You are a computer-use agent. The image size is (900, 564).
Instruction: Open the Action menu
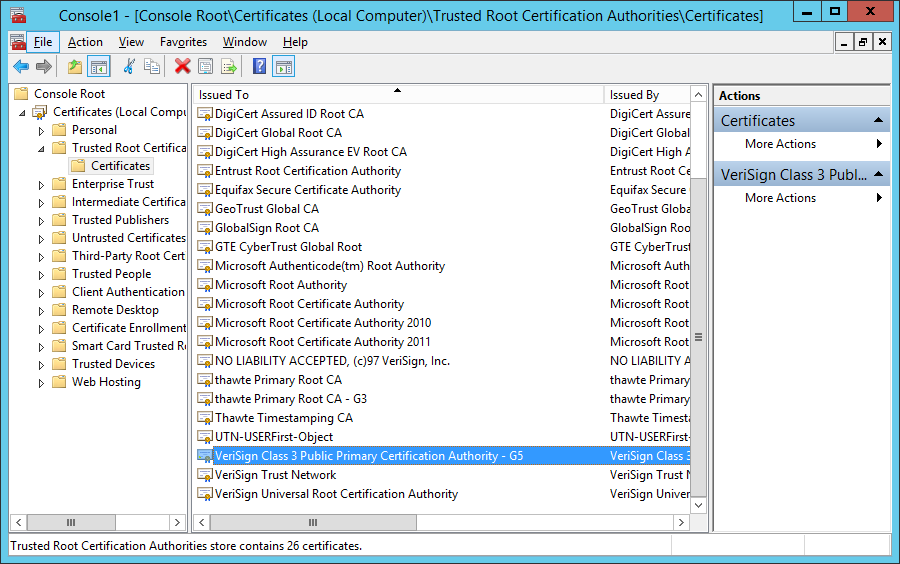pyautogui.click(x=85, y=42)
